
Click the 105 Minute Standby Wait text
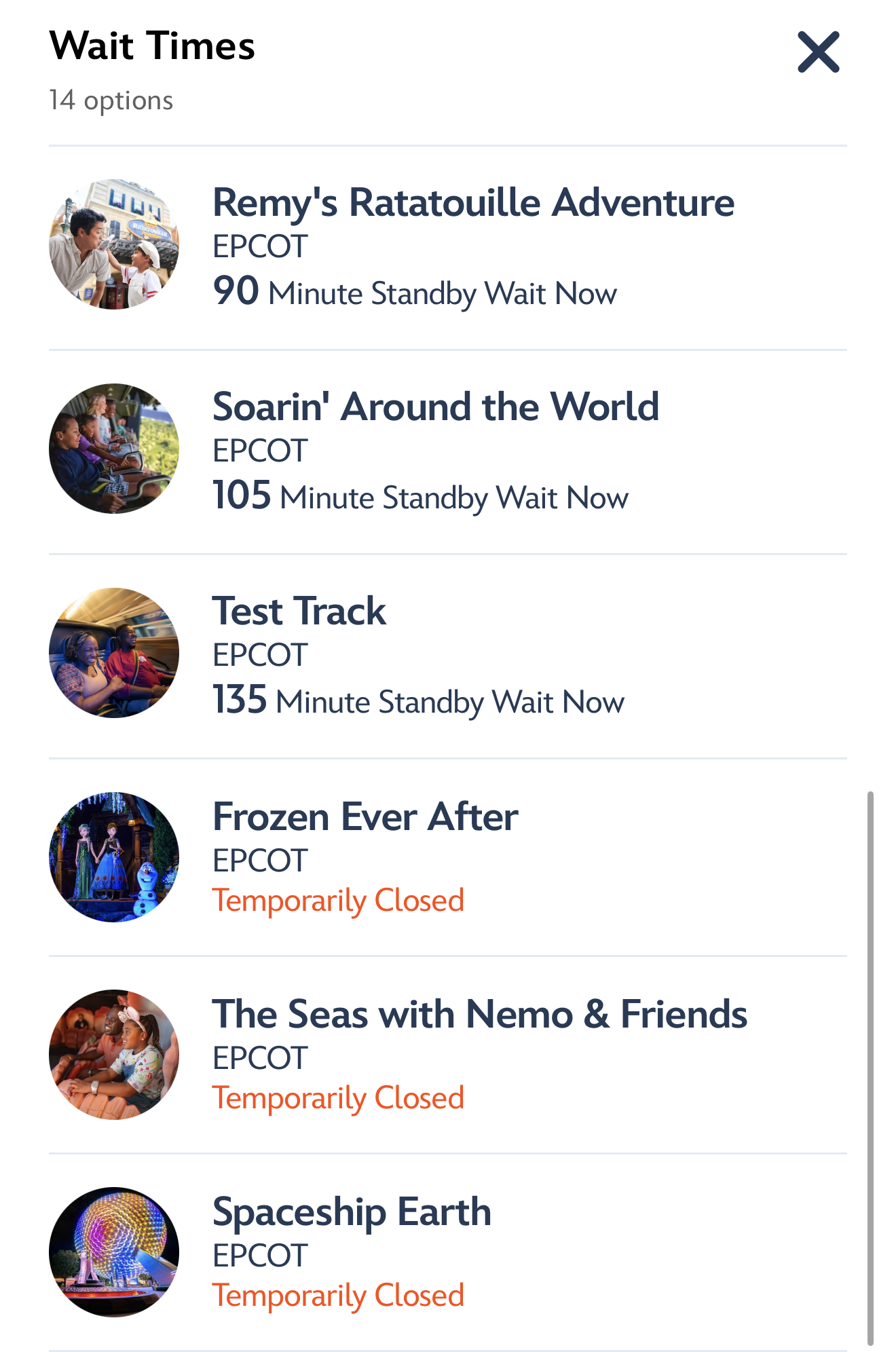click(x=420, y=497)
